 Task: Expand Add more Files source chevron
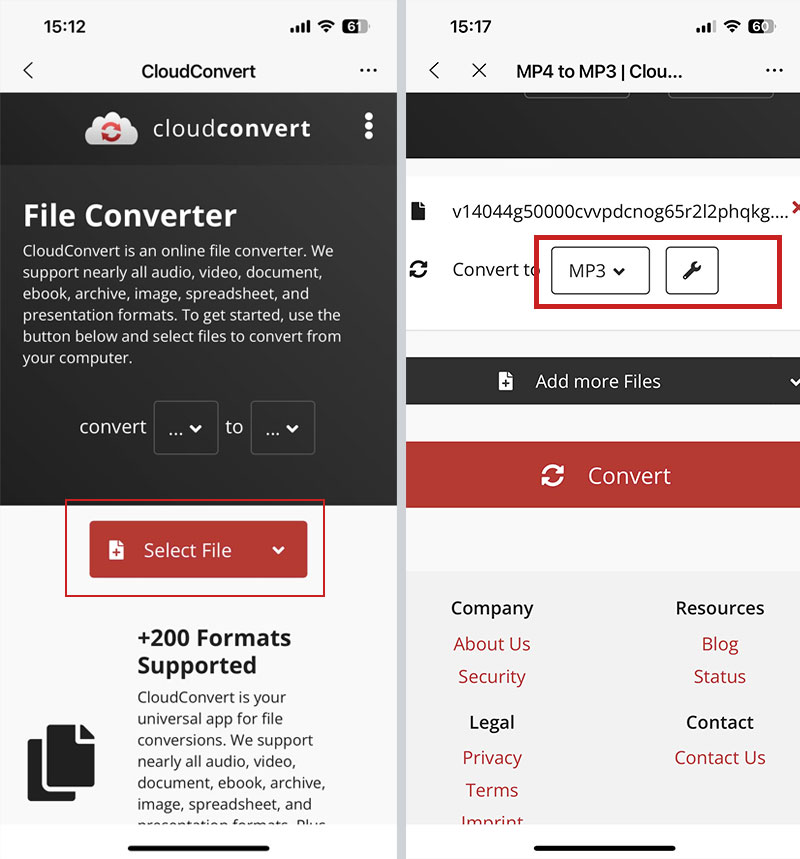point(795,382)
